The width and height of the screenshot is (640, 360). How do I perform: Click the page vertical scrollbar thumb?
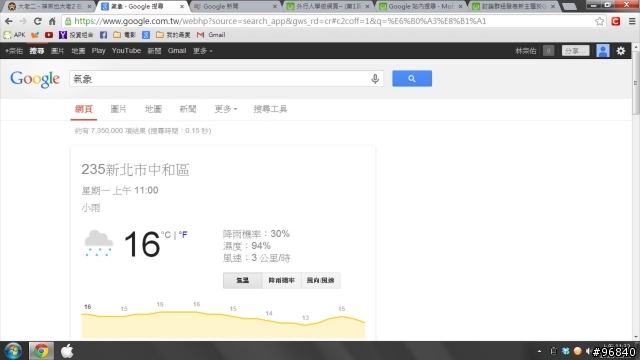coord(636,83)
